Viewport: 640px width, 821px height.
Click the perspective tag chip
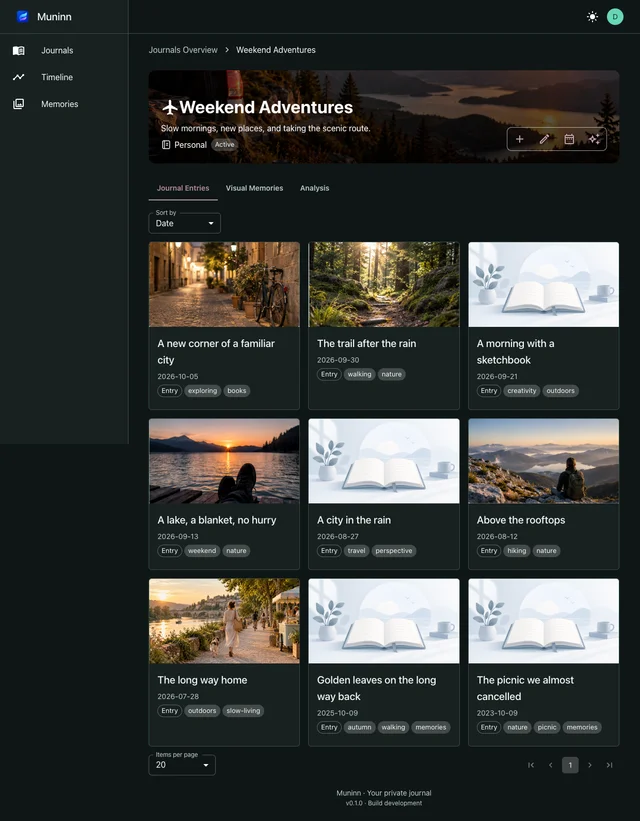coord(394,551)
